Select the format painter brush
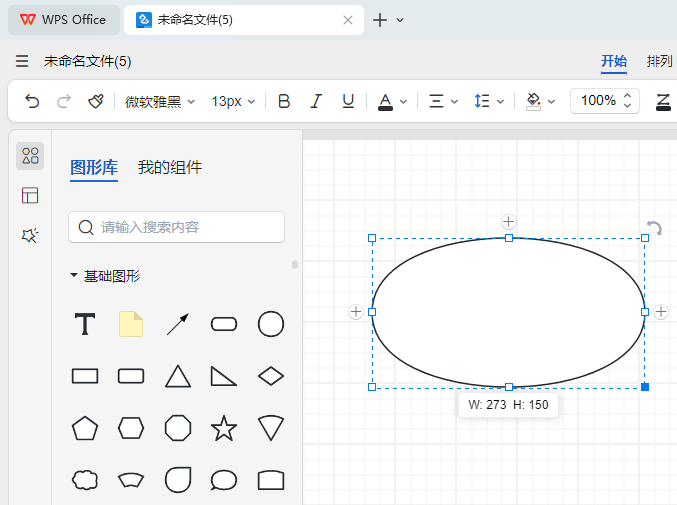Image resolution: width=677 pixels, height=505 pixels. point(96,101)
